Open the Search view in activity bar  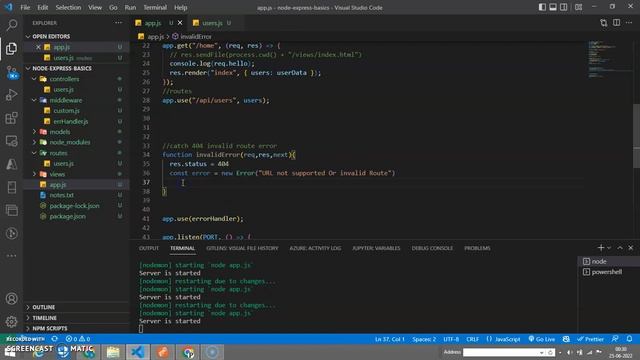coord(11,25)
